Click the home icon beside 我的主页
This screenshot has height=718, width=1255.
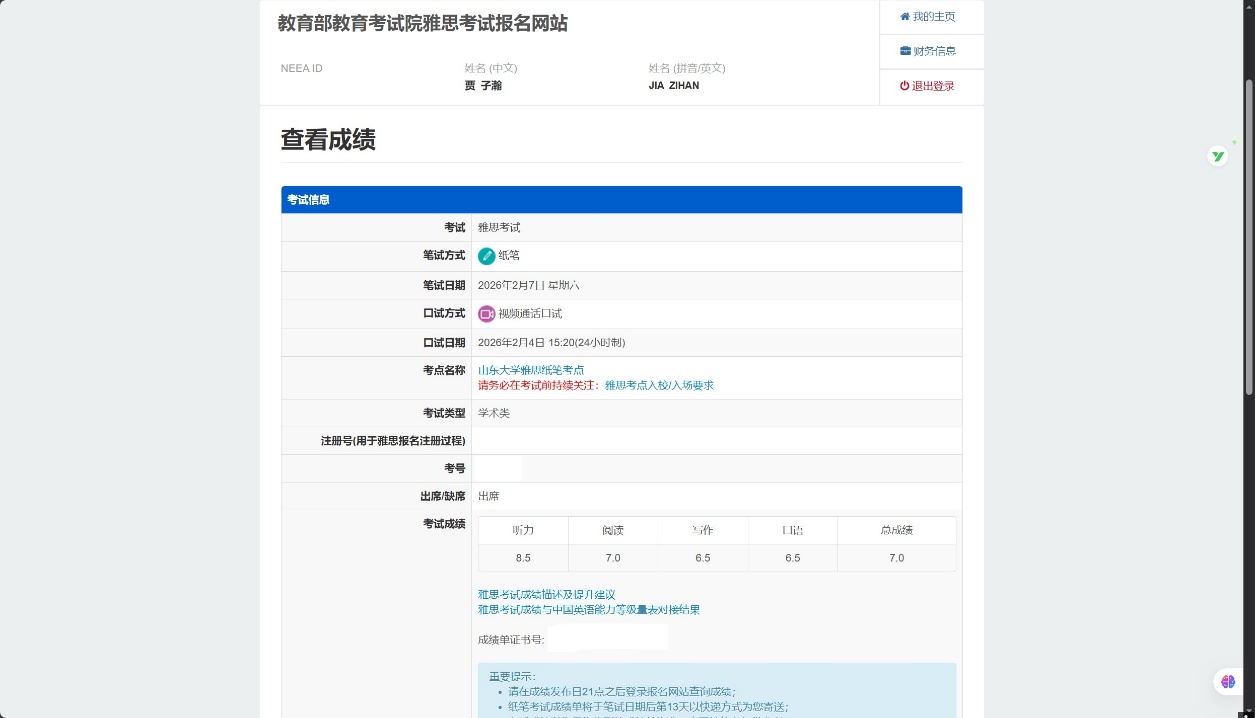[905, 17]
